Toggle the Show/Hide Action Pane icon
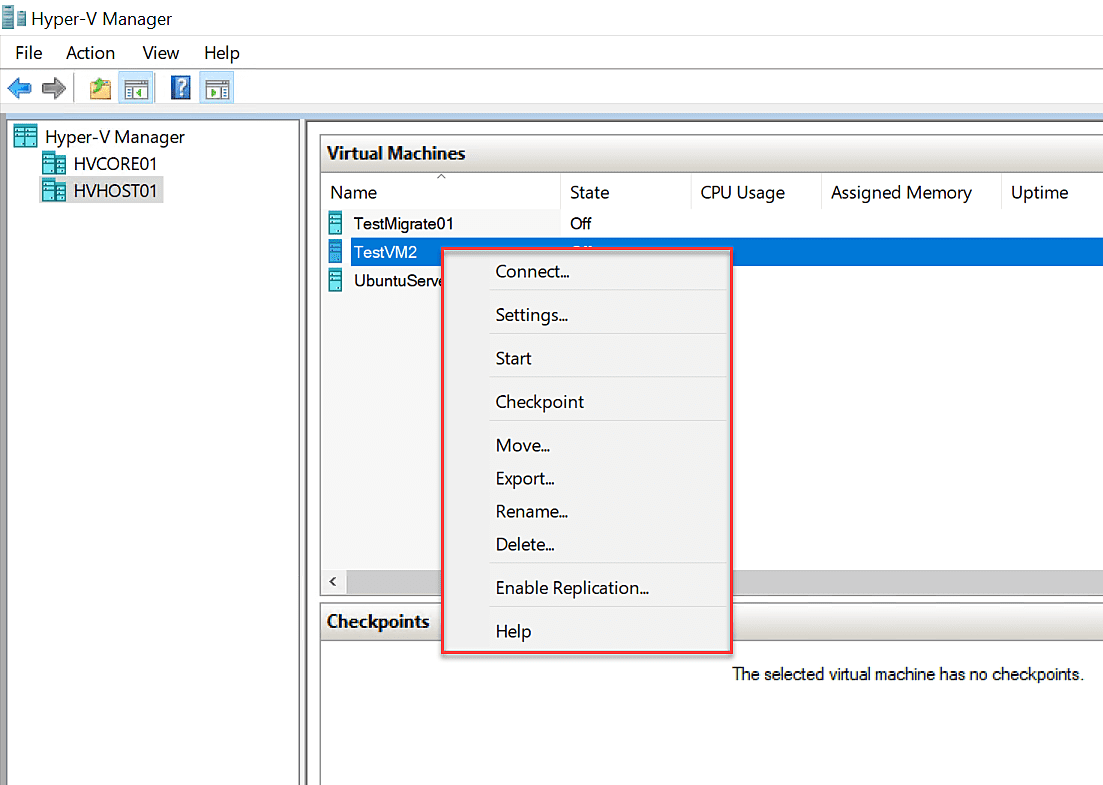The image size is (1103, 785). [x=217, y=89]
